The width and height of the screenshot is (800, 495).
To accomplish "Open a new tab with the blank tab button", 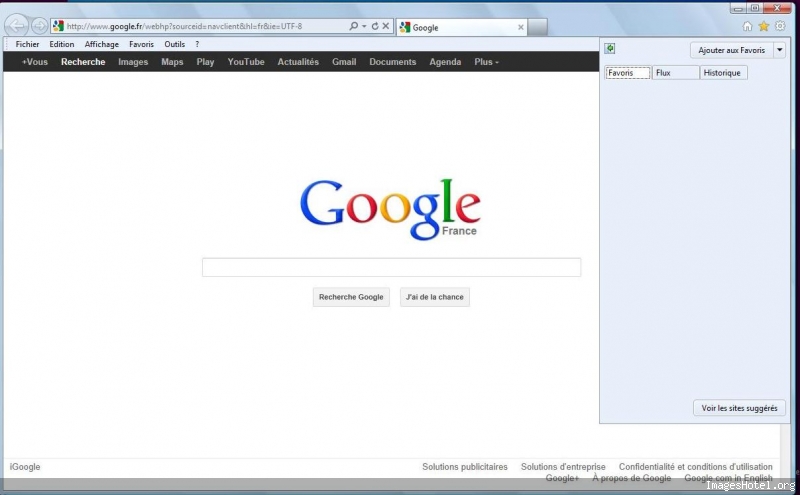I will [x=537, y=28].
